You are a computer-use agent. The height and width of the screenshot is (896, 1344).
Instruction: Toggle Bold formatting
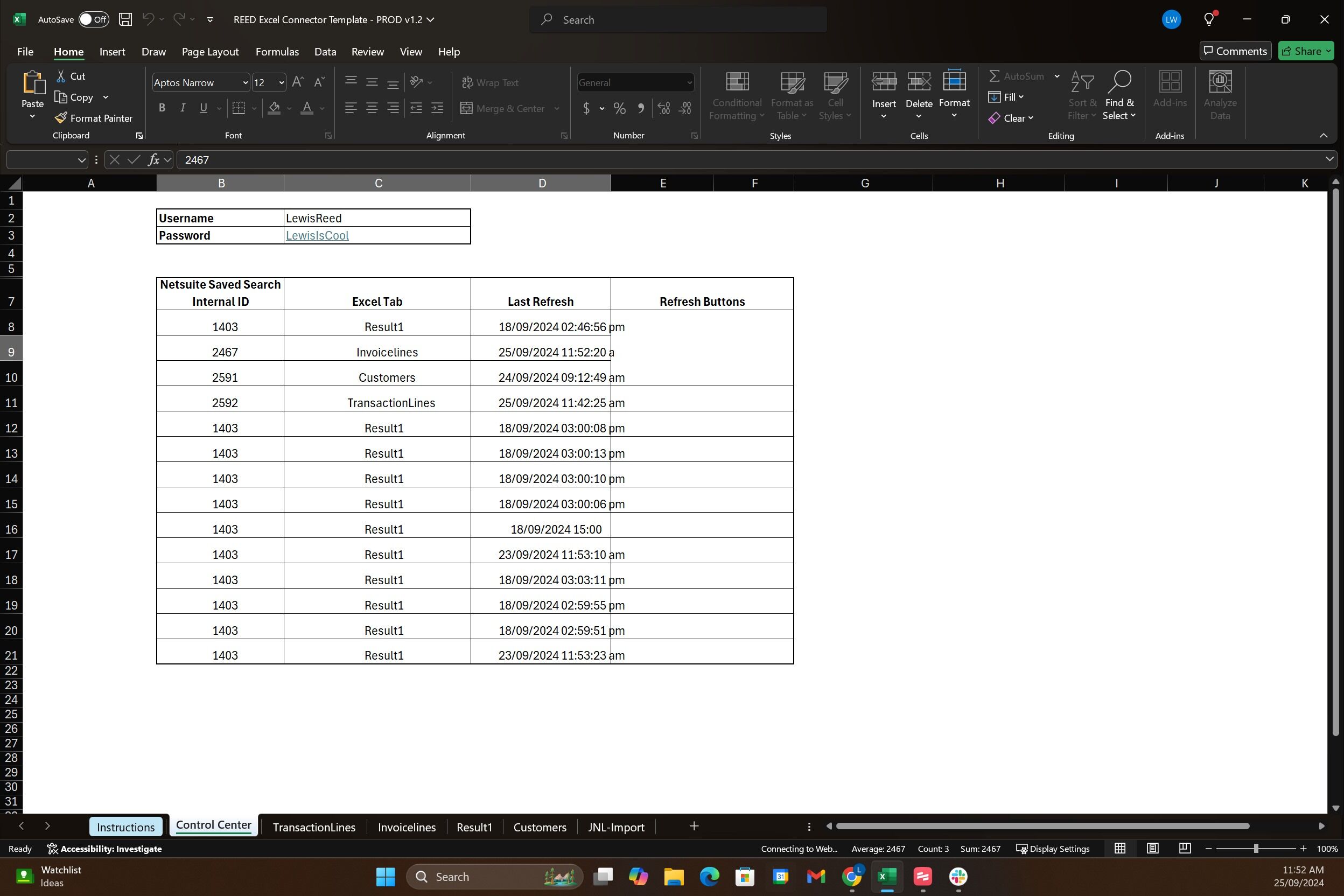(x=162, y=108)
